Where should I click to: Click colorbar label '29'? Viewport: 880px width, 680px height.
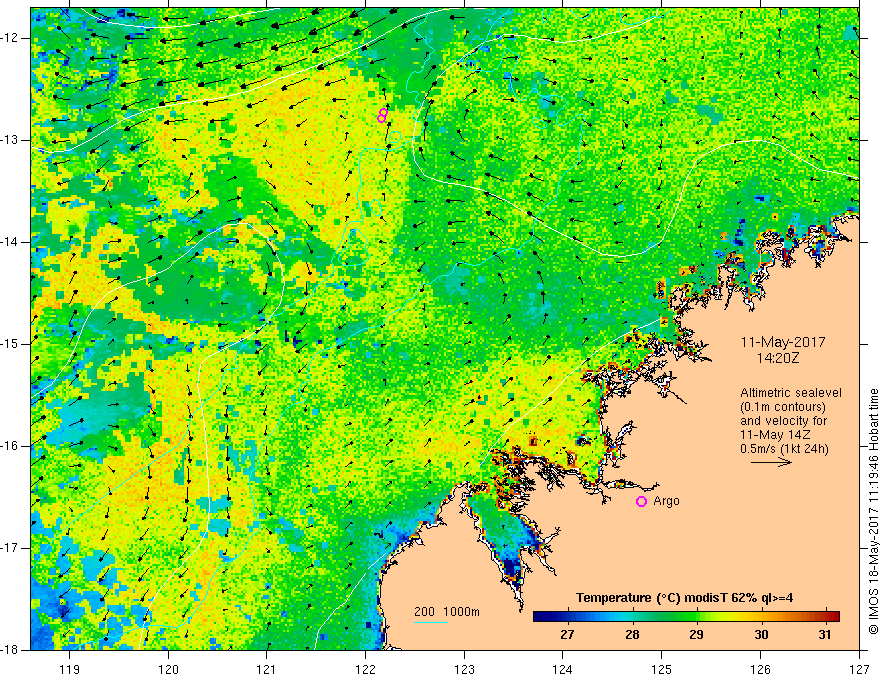point(696,635)
